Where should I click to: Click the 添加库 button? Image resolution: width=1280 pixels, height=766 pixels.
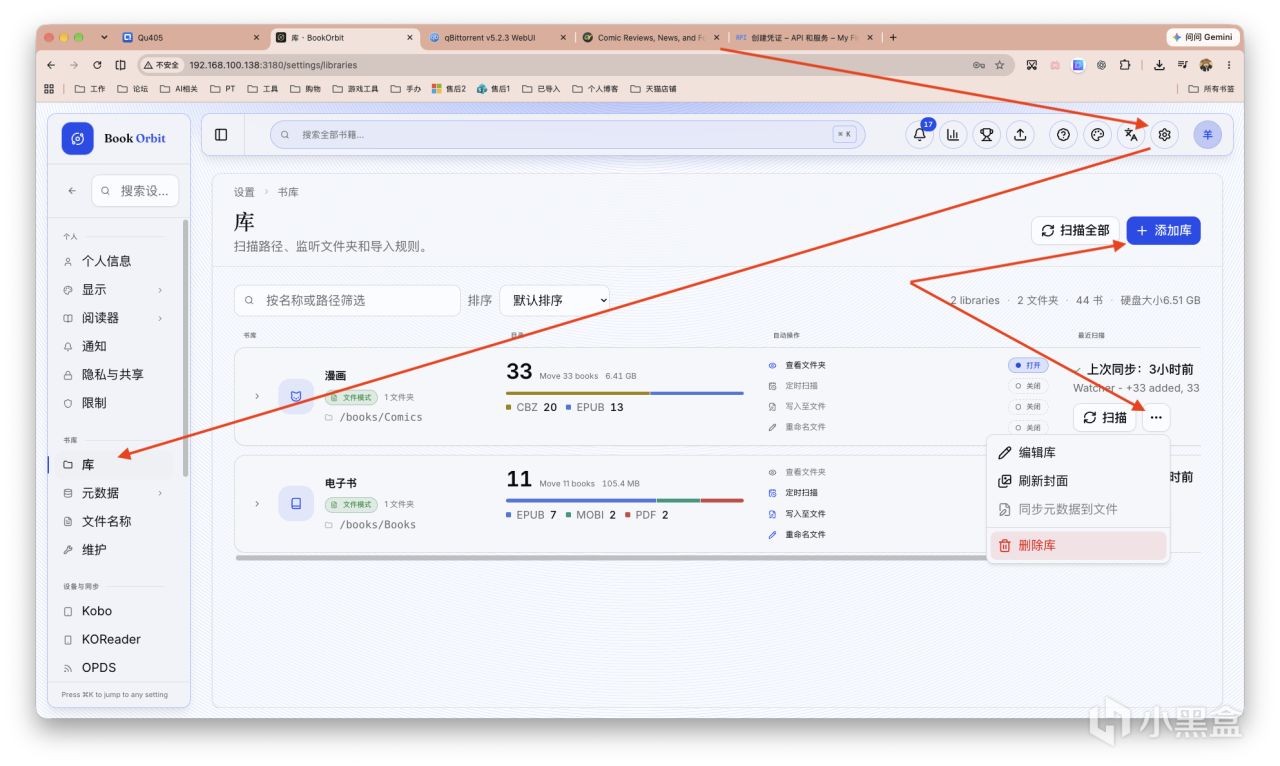[x=1163, y=230]
